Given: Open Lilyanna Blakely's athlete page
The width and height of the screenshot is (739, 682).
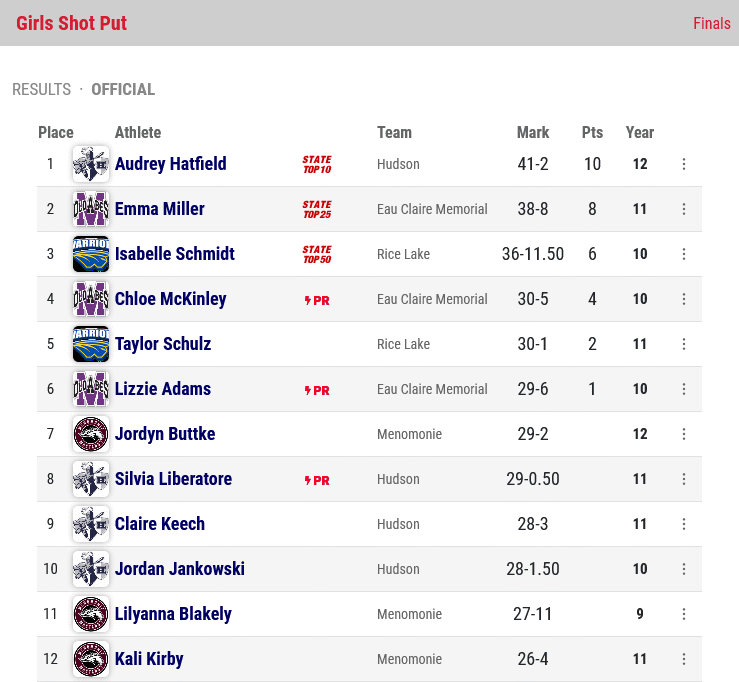Looking at the screenshot, I should [x=173, y=614].
